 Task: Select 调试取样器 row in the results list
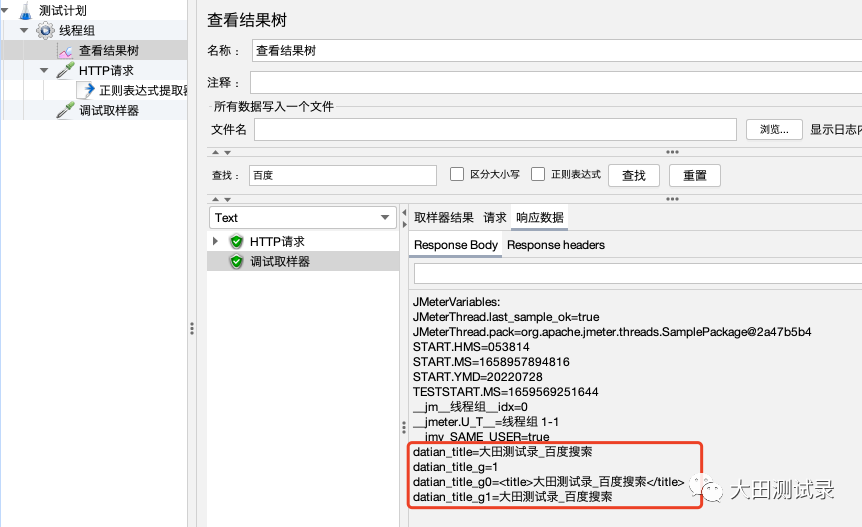tap(303, 262)
